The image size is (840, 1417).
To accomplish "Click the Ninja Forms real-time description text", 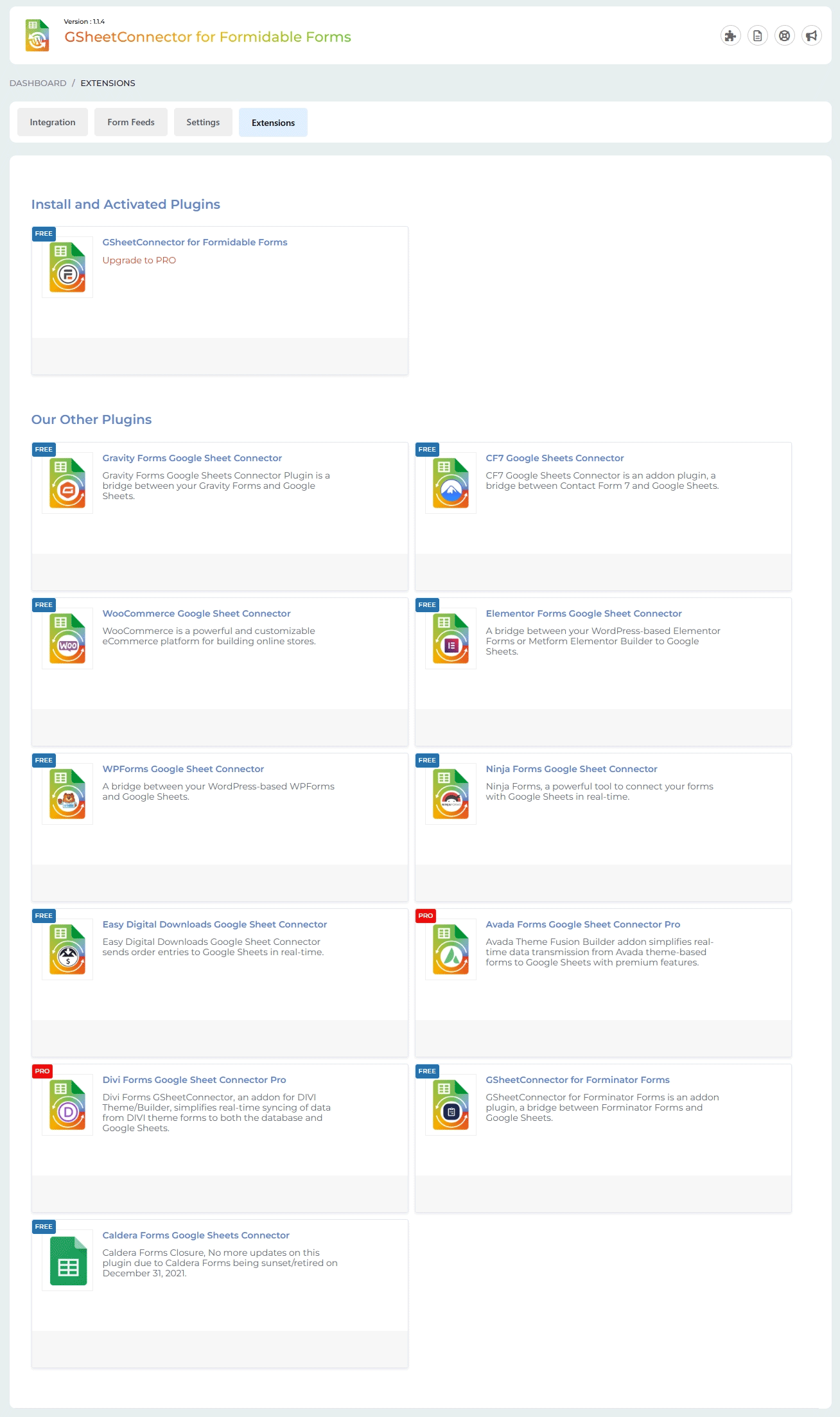I will coord(600,791).
